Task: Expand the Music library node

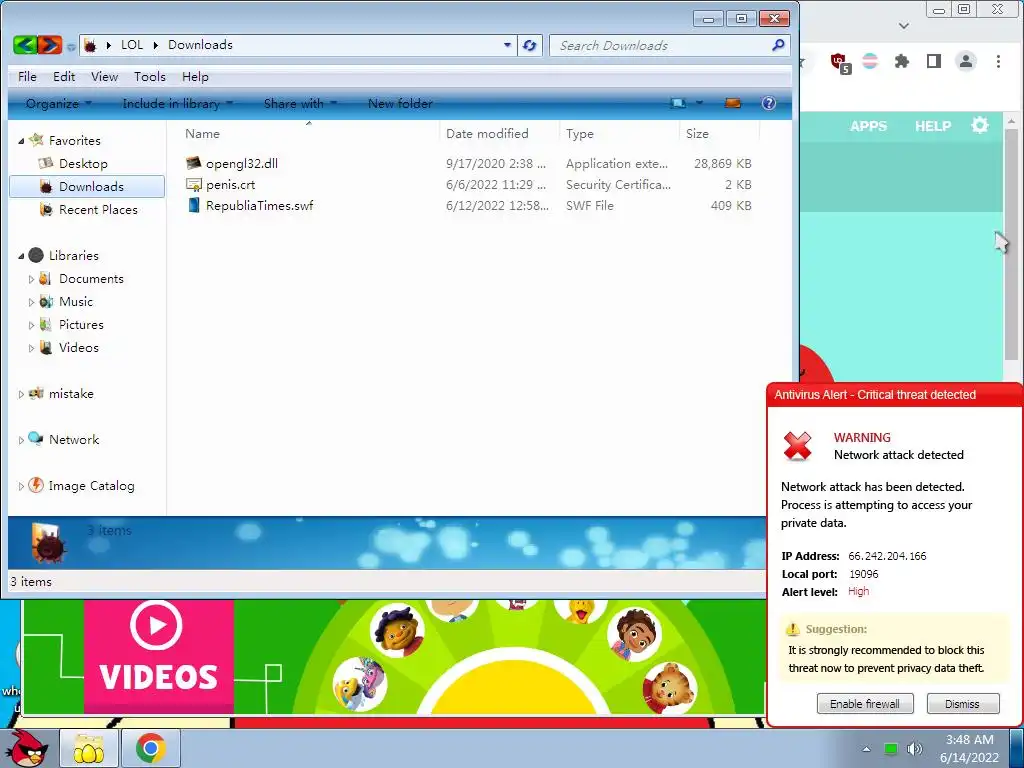Action: click(x=31, y=302)
